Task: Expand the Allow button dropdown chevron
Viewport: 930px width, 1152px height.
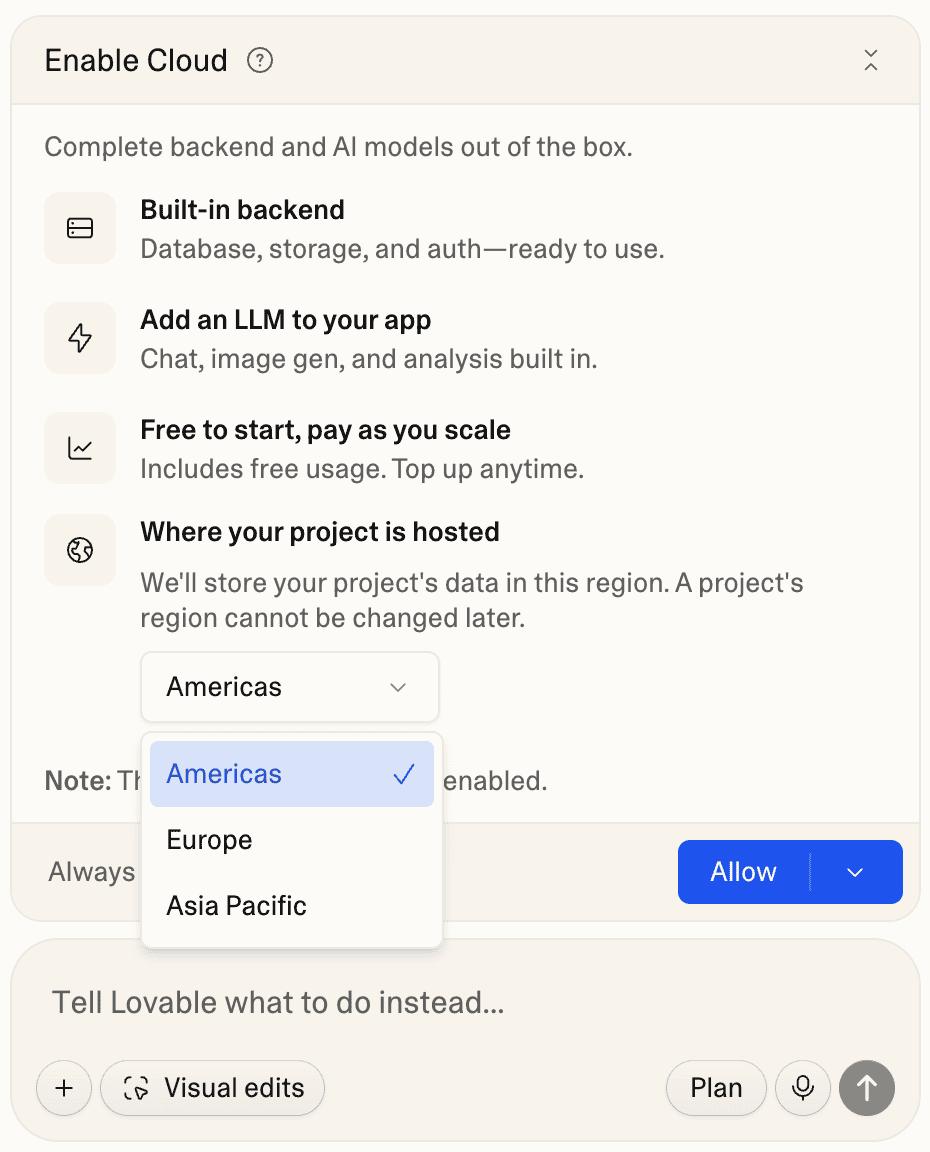Action: 855,872
